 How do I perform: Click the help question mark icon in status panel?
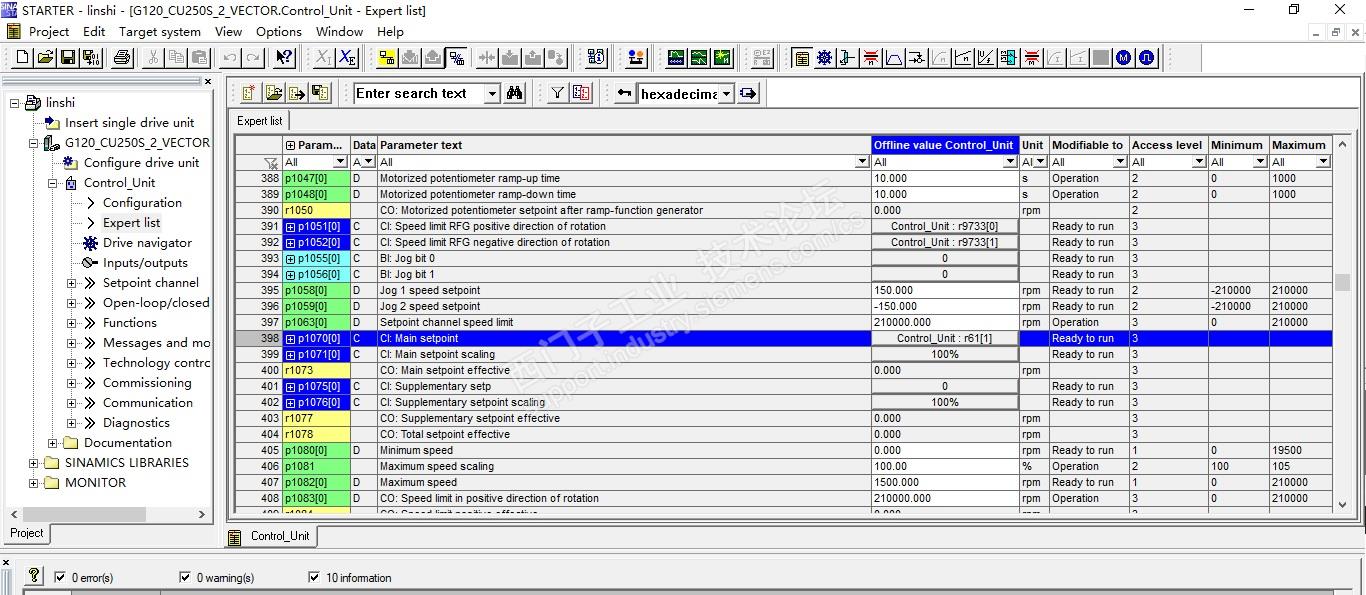[x=34, y=575]
